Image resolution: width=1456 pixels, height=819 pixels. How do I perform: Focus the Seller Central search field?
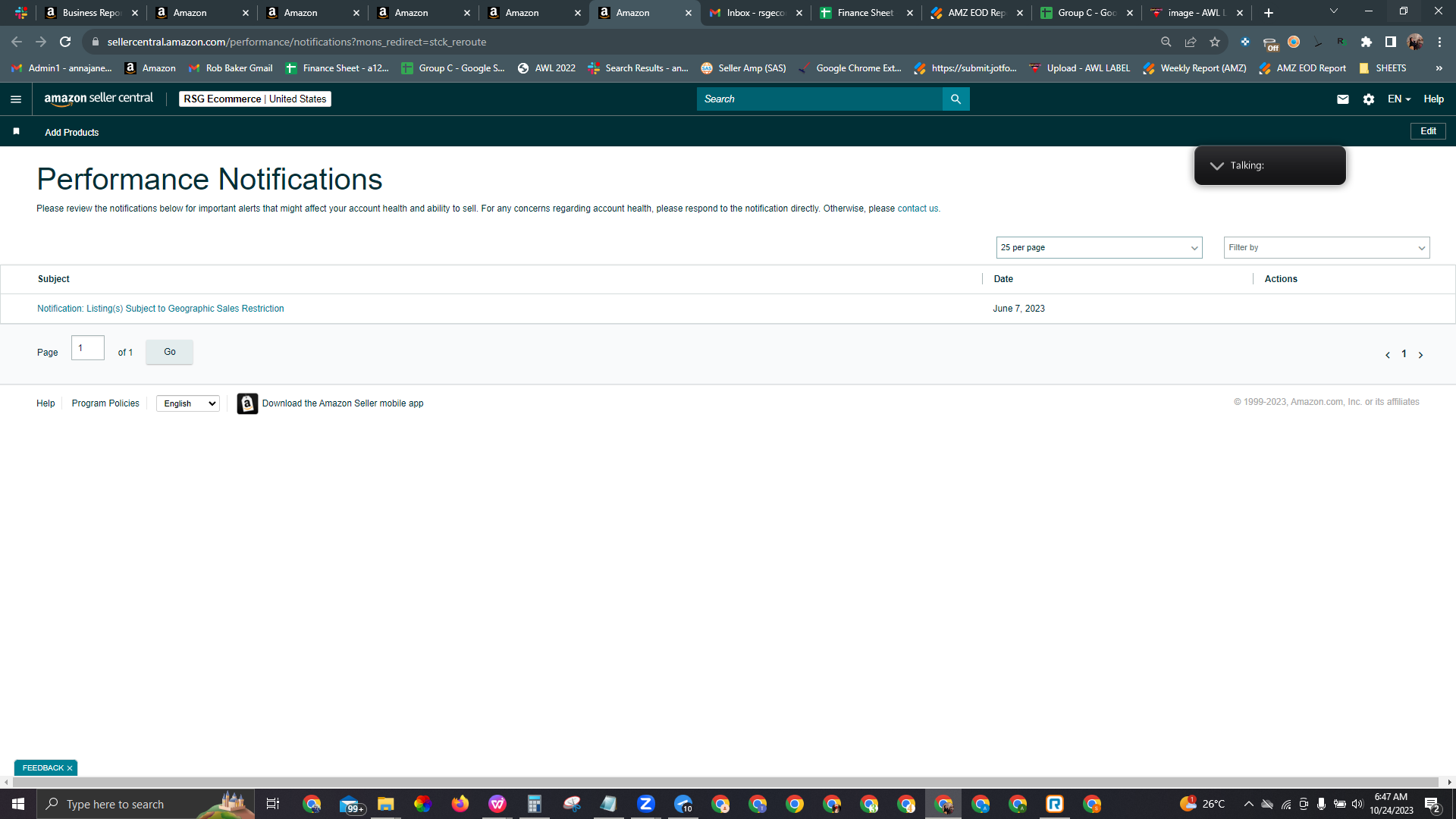pos(819,99)
